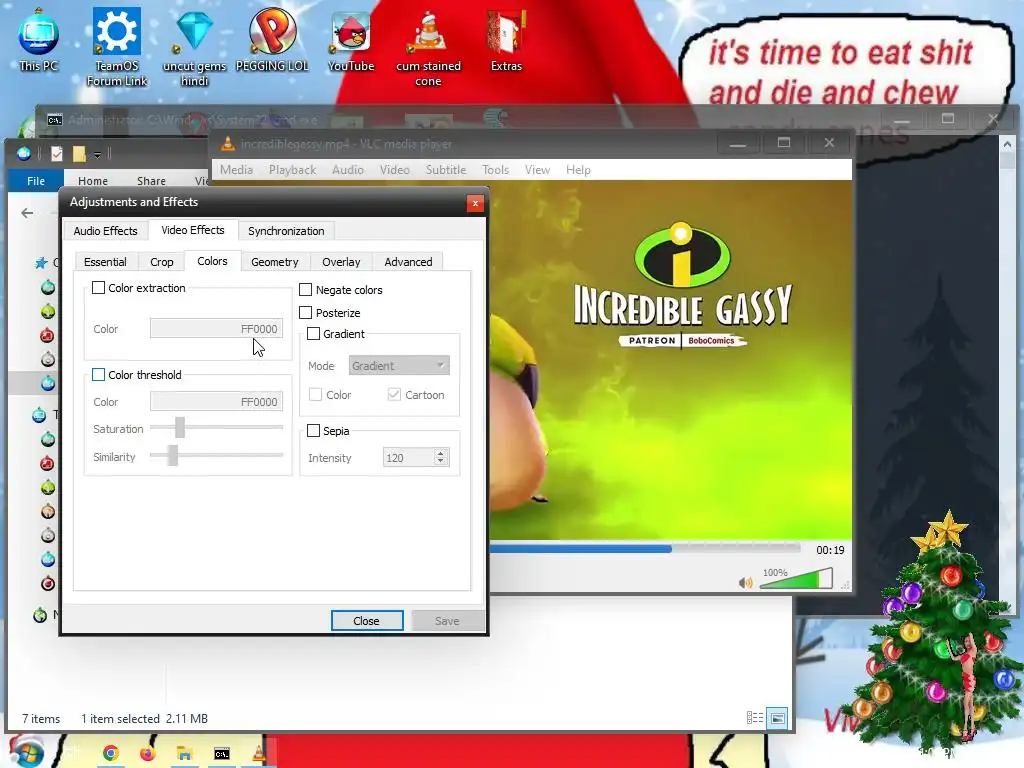Screen dimensions: 1024x768
Task: Click the VLC cone icon in VLC title bar
Action: tap(227, 144)
